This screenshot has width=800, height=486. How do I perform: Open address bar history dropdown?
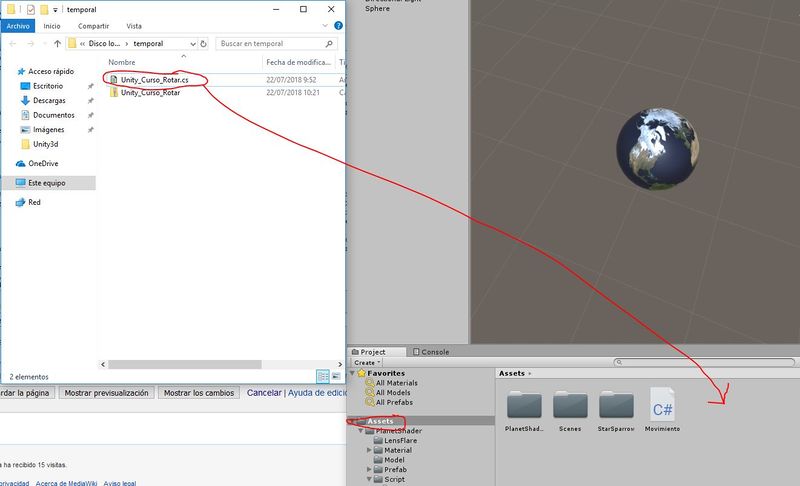[193, 44]
